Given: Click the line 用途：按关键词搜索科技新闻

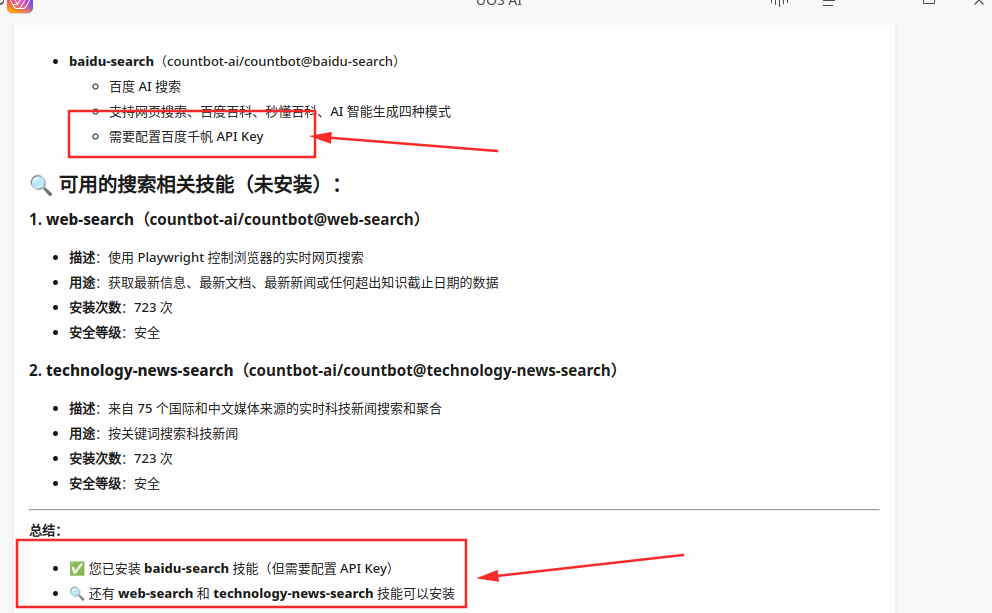Looking at the screenshot, I should pos(154,434).
